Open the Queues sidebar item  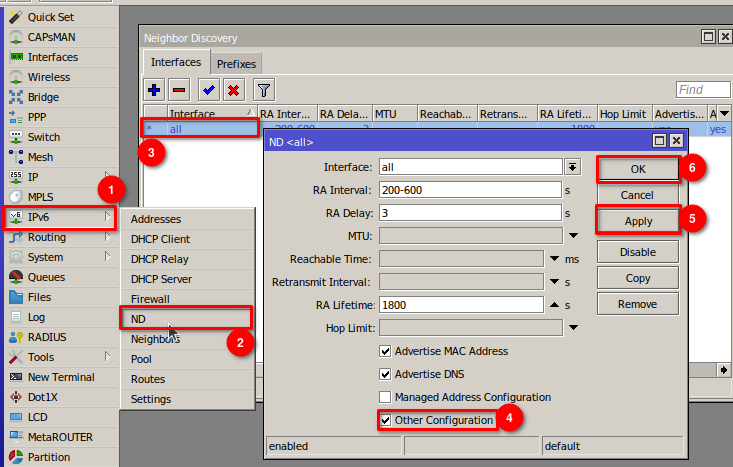tap(47, 277)
